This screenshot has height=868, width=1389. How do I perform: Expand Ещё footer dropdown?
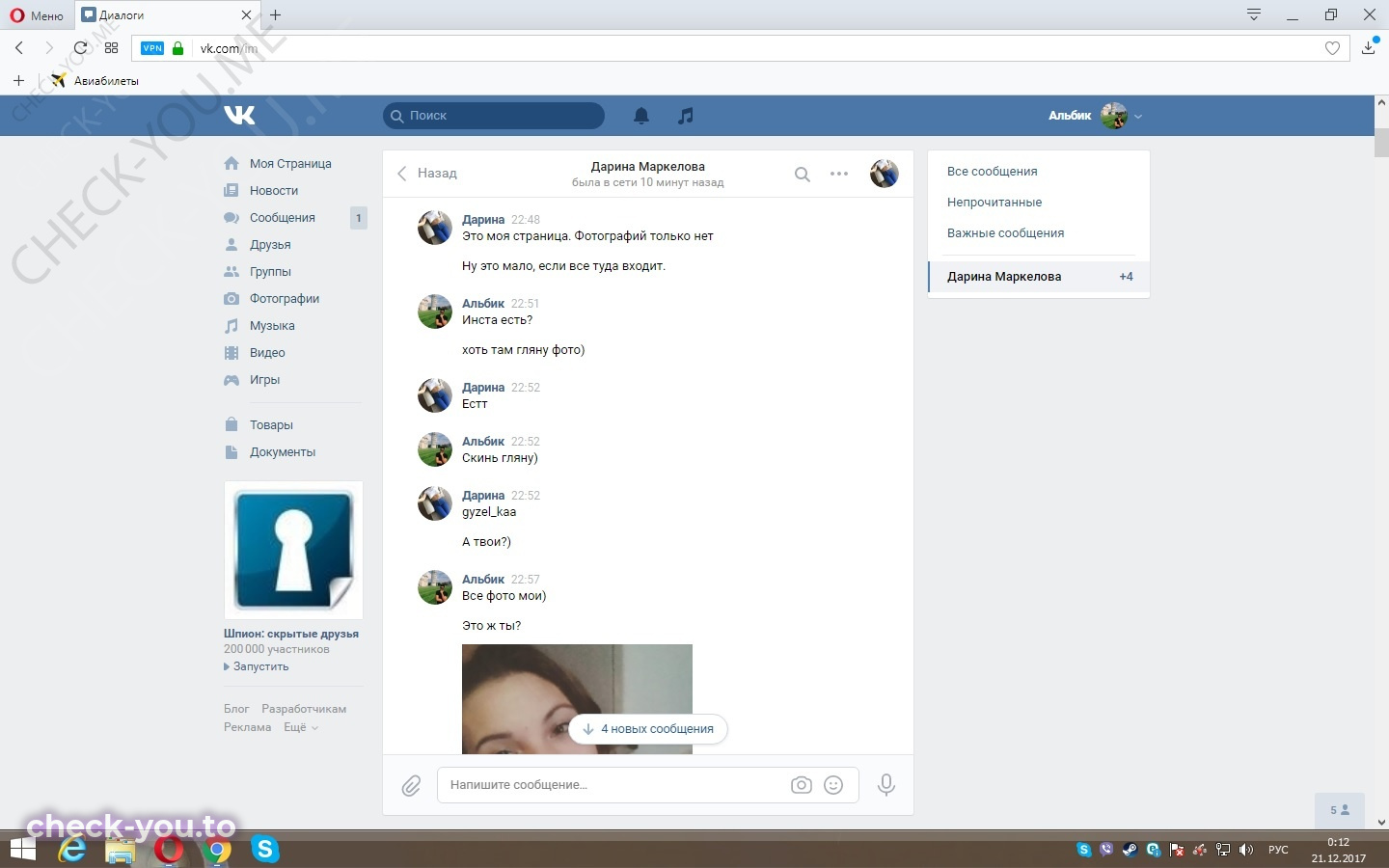[x=301, y=727]
